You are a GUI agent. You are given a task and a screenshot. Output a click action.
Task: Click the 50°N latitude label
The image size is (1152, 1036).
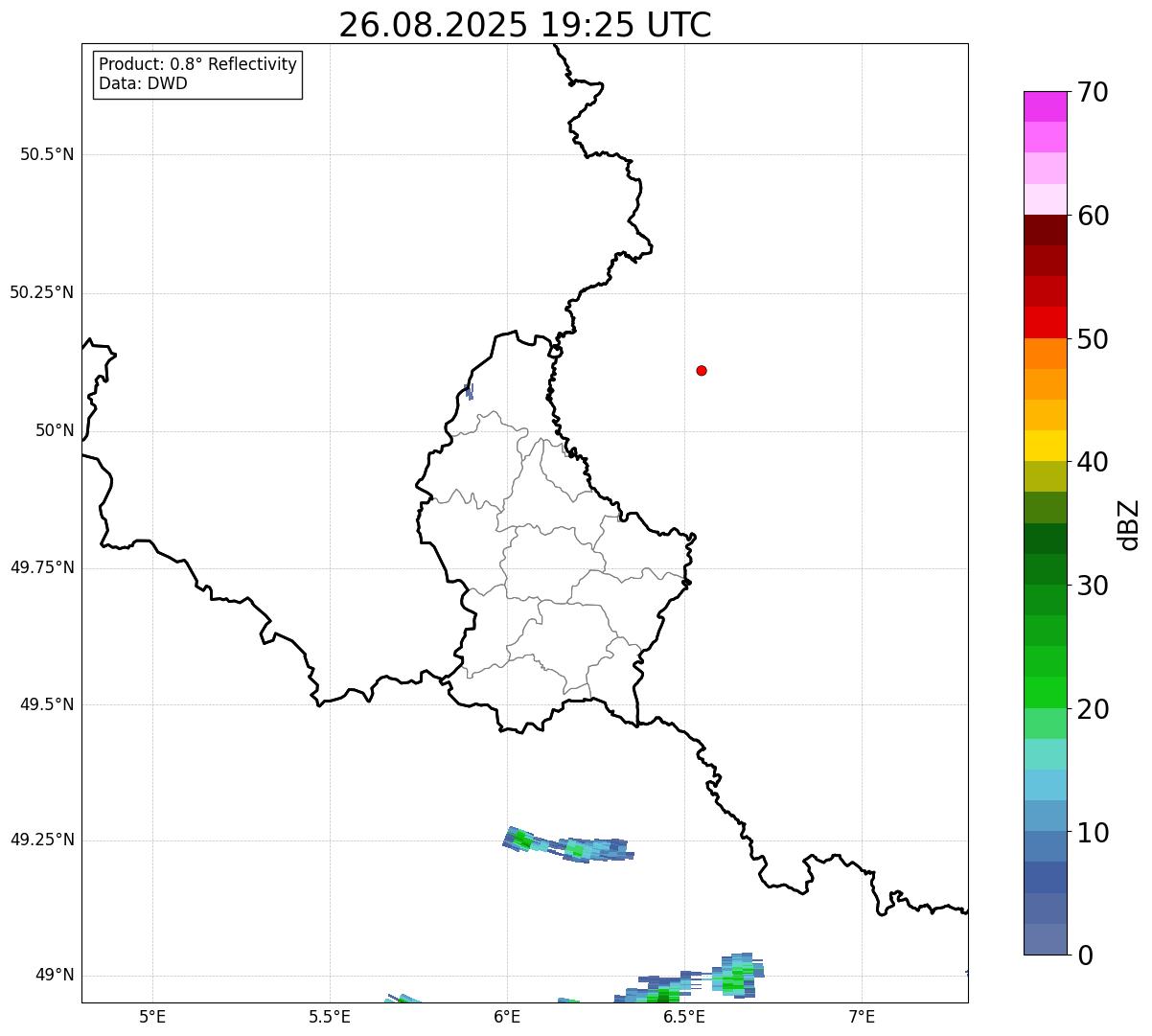pyautogui.click(x=56, y=430)
